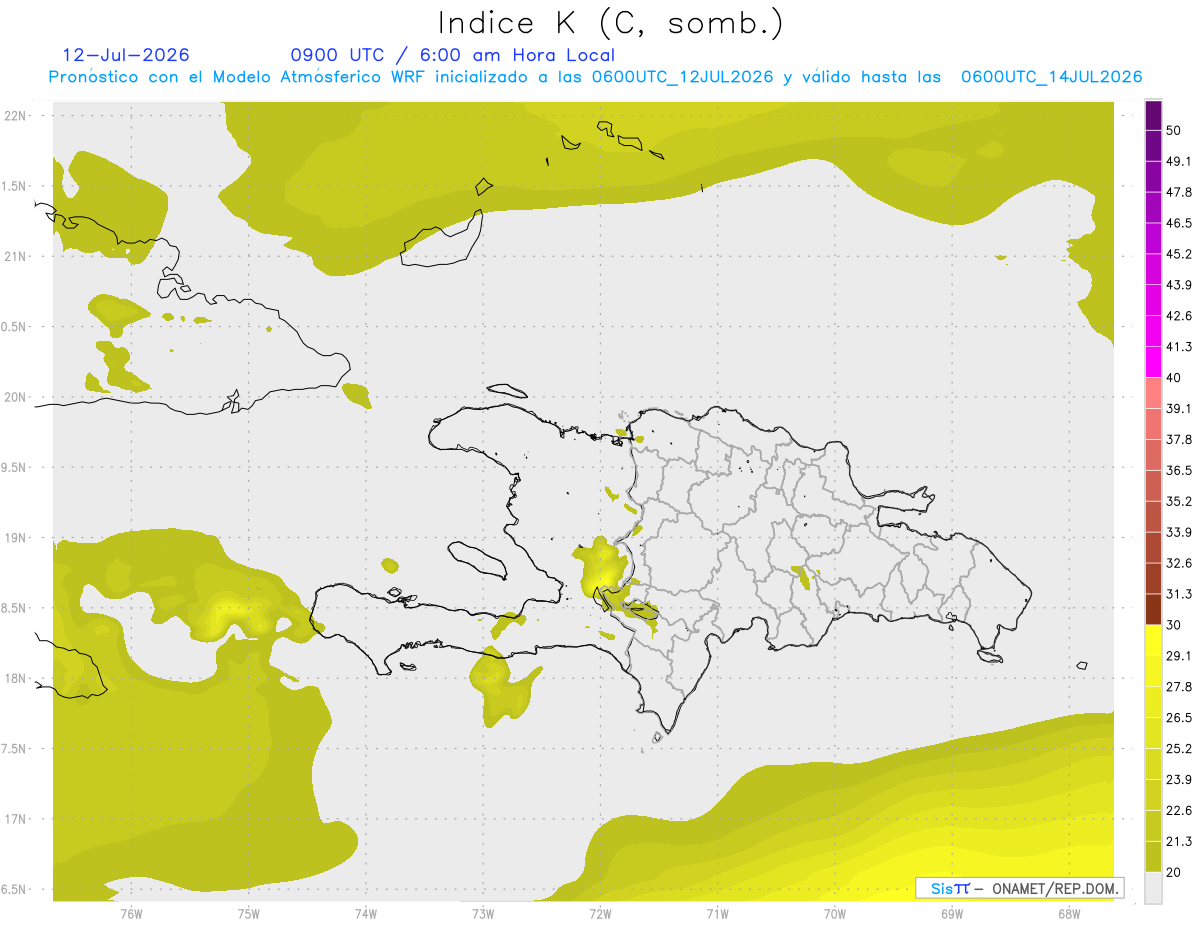Pick the bright yellow swatch between 29.1 and 30
The width and height of the screenshot is (1200, 927).
(x=1153, y=640)
